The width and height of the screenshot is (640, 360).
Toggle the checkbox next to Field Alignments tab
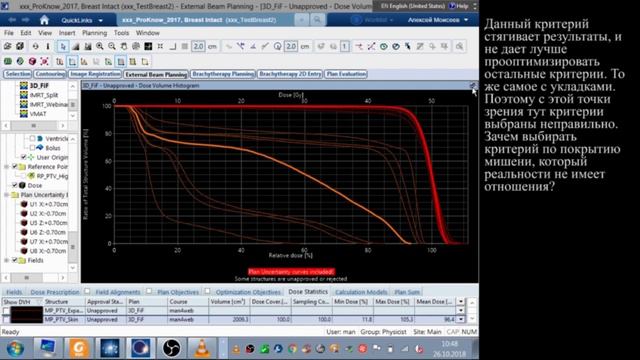pyautogui.click(x=87, y=291)
